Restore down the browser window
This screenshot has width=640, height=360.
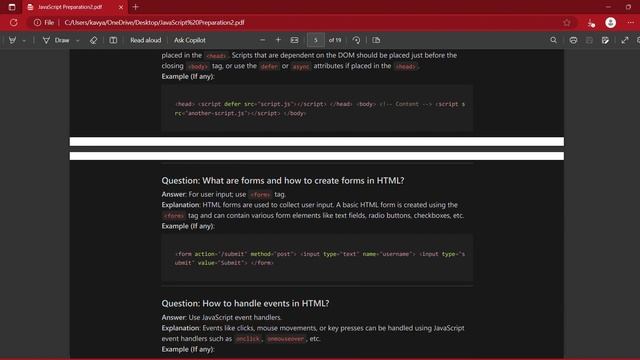pos(628,7)
